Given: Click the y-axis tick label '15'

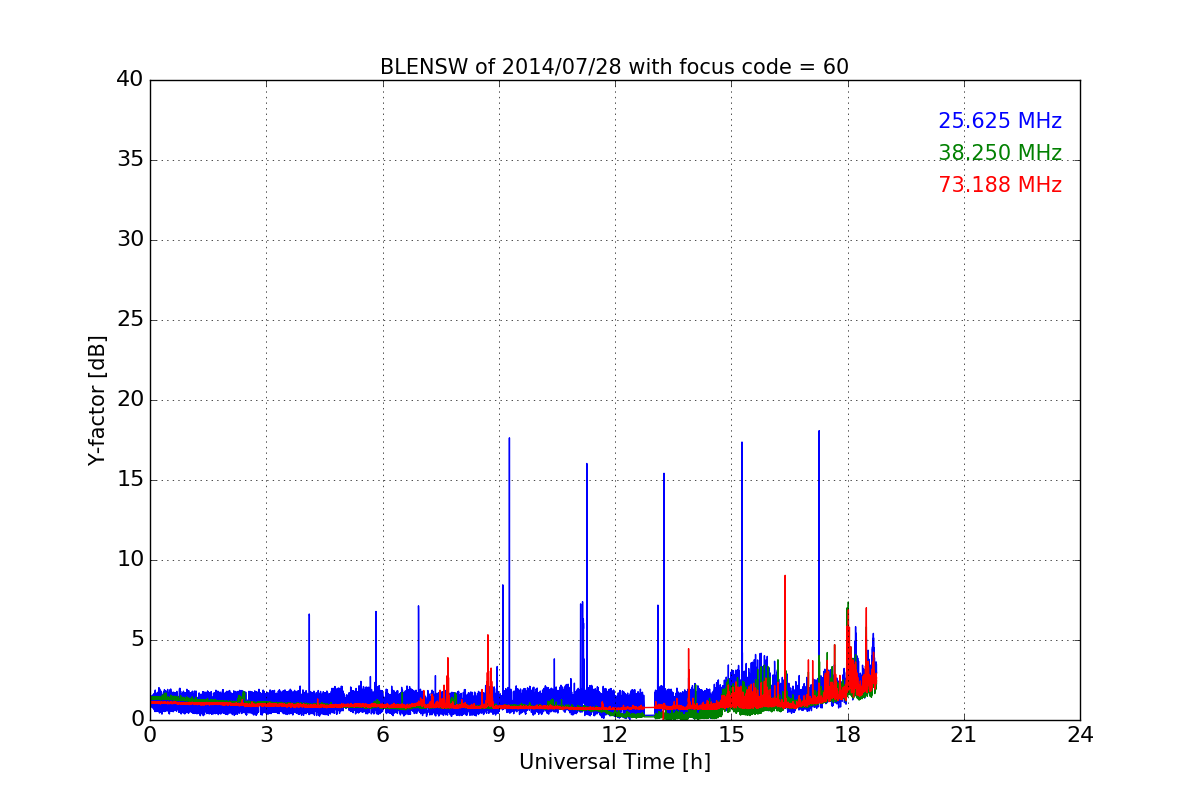Looking at the screenshot, I should point(130,480).
